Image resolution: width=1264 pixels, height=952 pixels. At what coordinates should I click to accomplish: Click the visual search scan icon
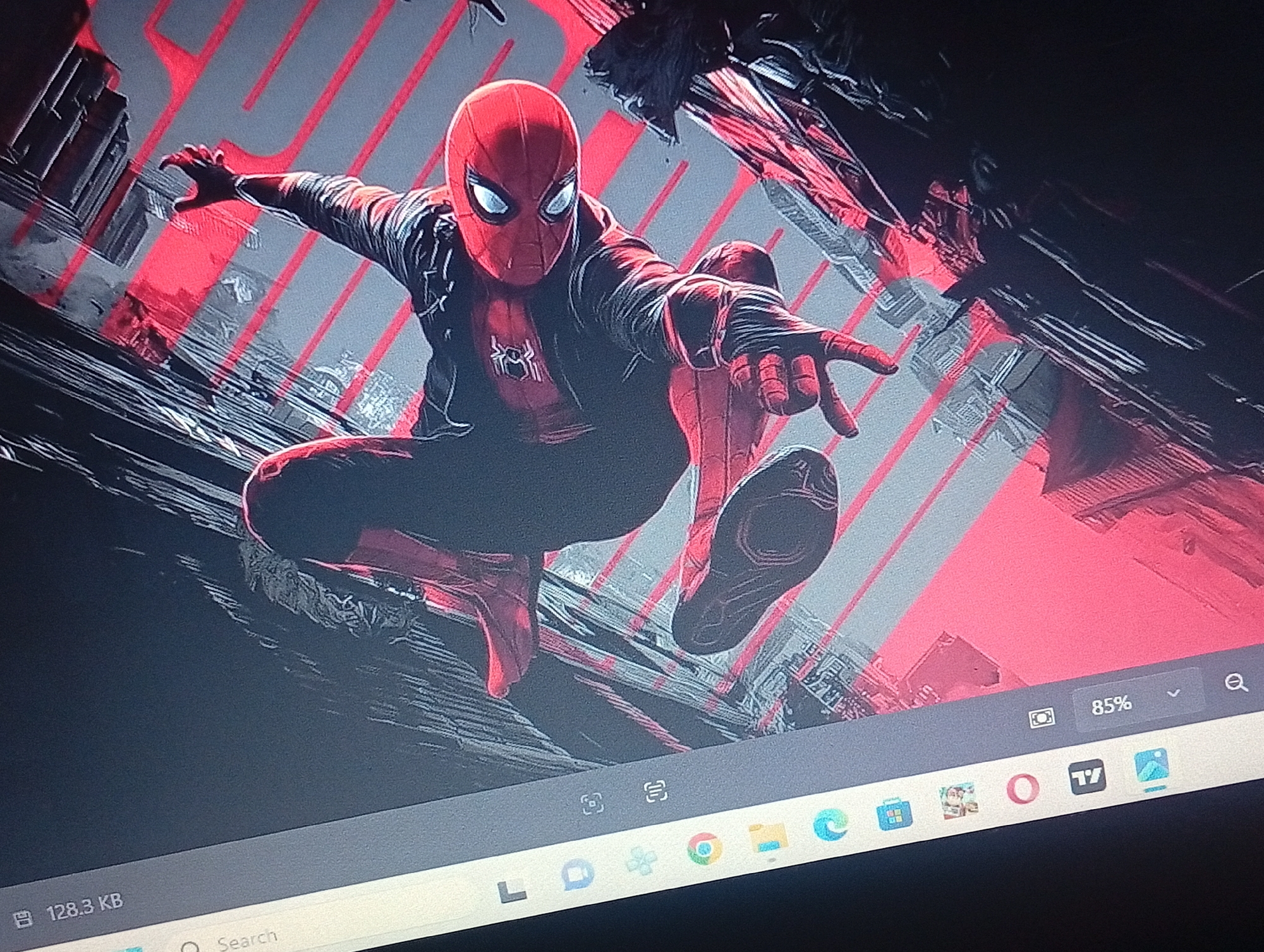pyautogui.click(x=592, y=803)
